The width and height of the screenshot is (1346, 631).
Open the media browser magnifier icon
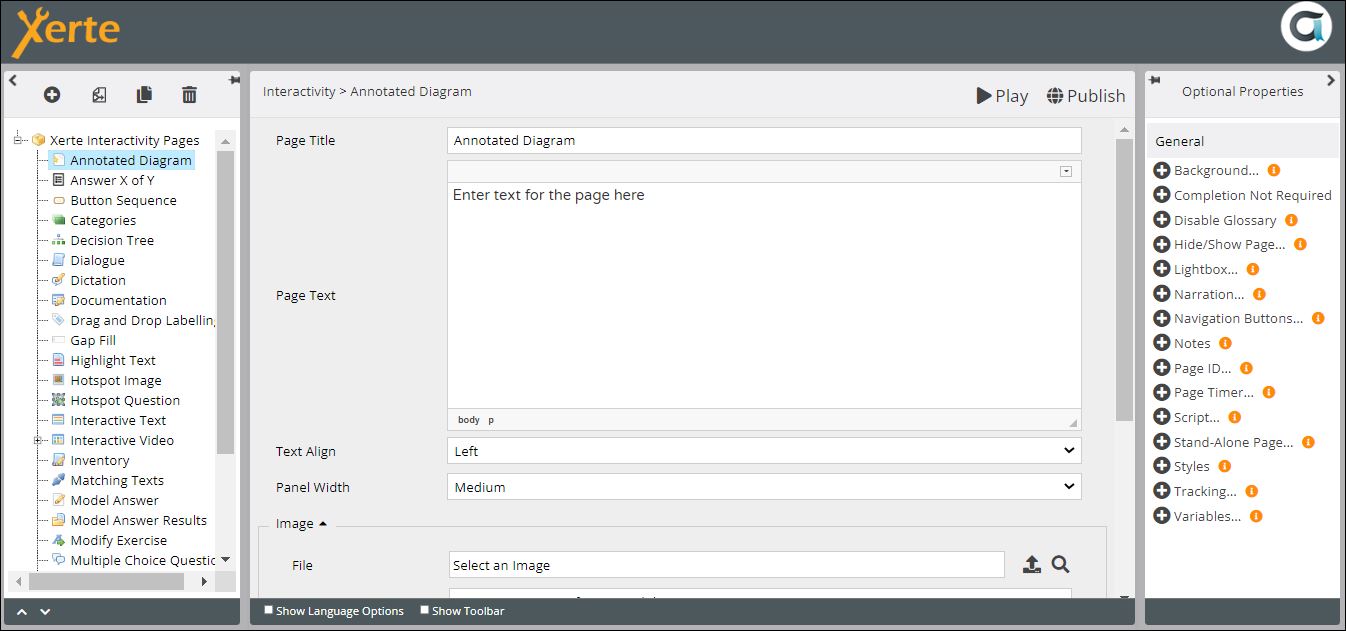1061,565
